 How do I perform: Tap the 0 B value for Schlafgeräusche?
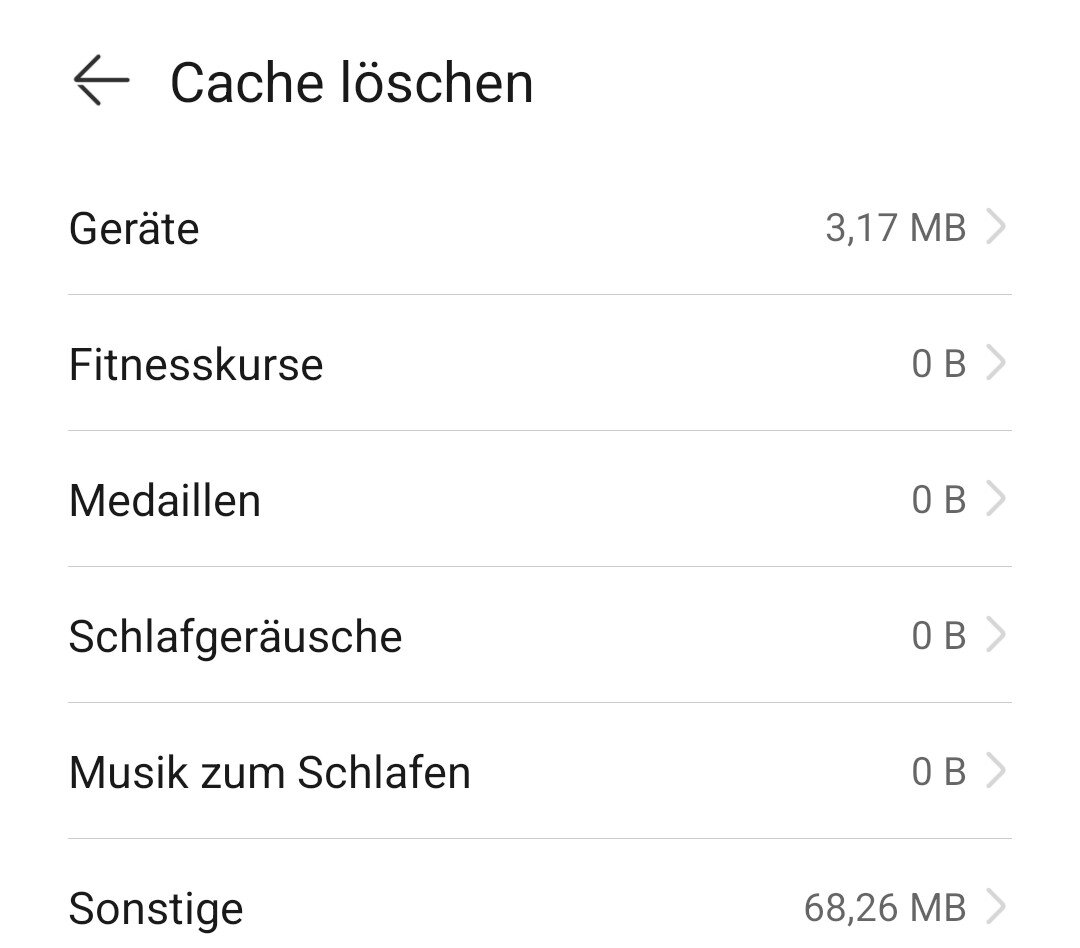click(939, 635)
